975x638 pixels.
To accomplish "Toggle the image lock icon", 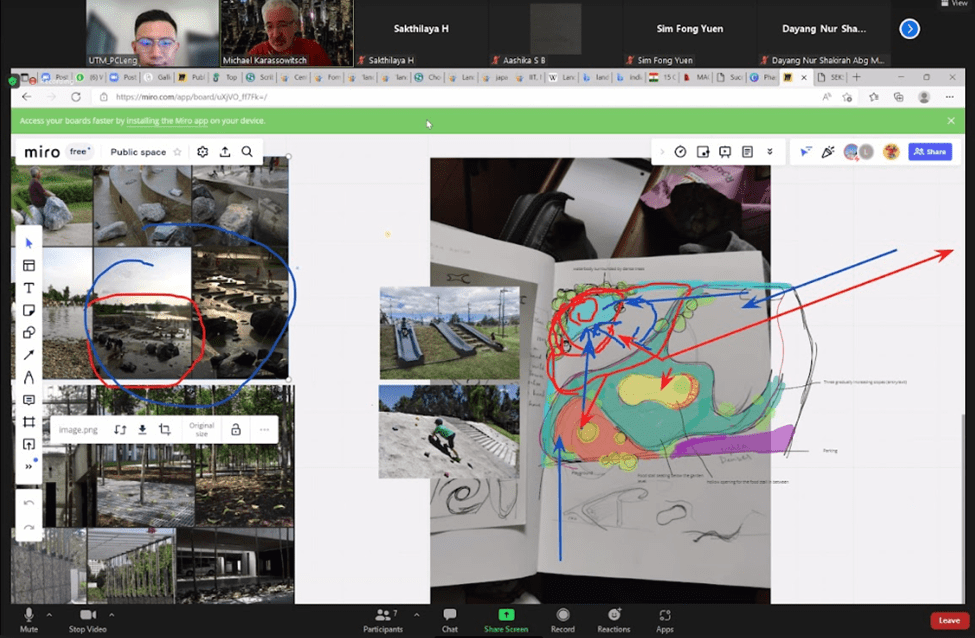I will [x=235, y=430].
